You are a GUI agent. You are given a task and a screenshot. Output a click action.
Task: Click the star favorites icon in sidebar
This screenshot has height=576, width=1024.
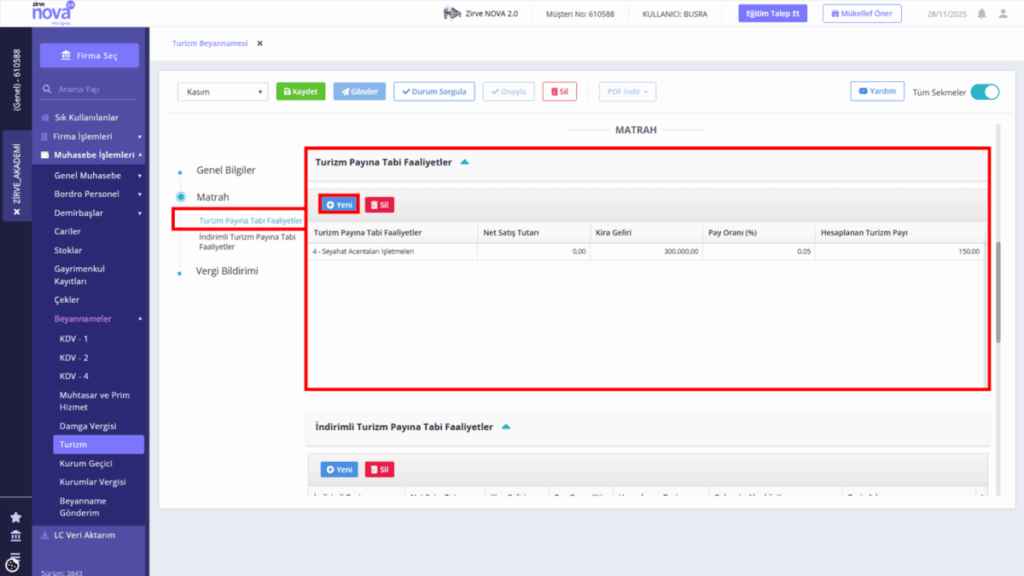(x=16, y=517)
